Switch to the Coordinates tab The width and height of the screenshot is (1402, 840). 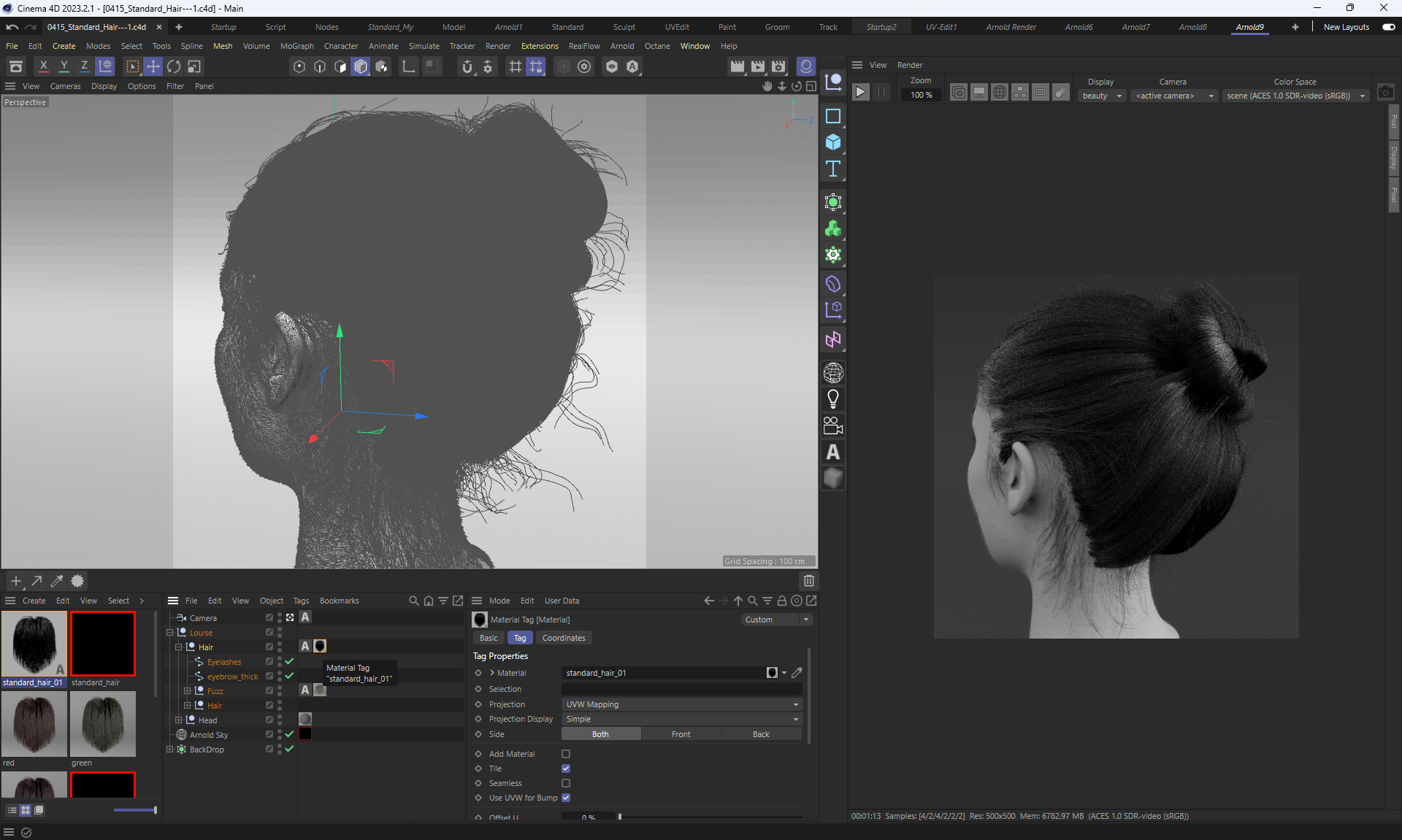pyautogui.click(x=563, y=638)
